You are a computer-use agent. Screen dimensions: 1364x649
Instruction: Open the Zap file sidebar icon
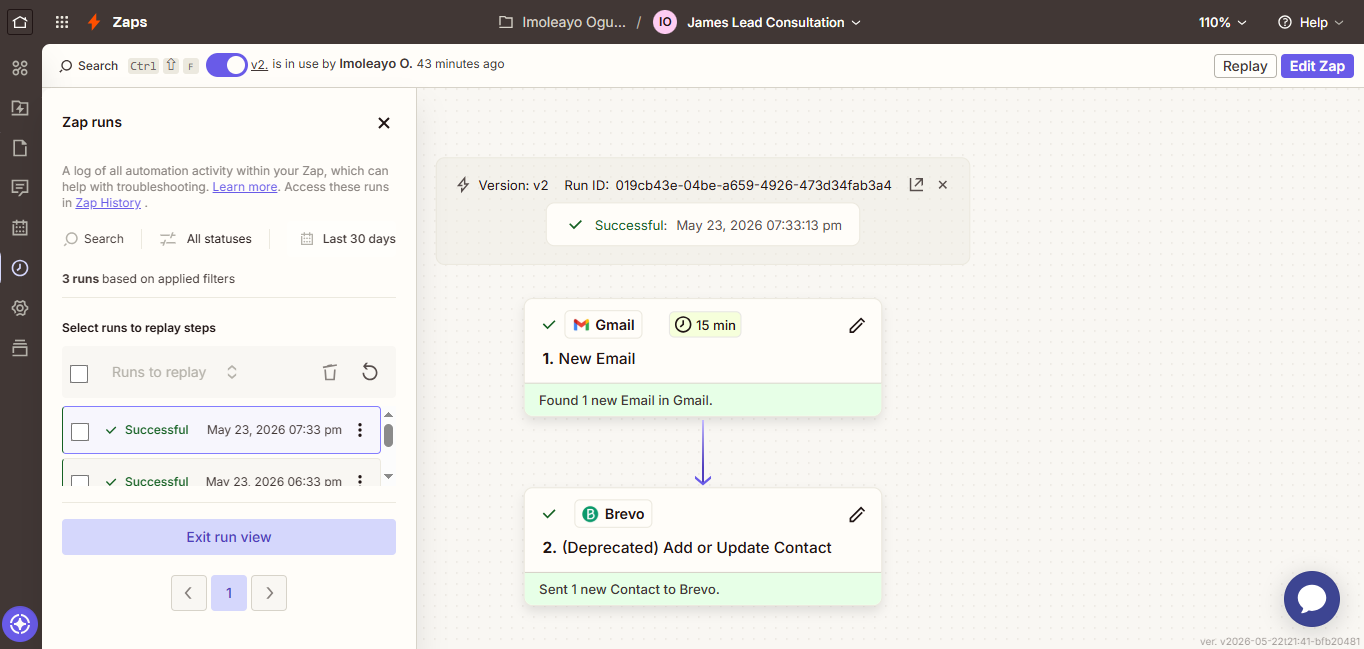(x=20, y=108)
